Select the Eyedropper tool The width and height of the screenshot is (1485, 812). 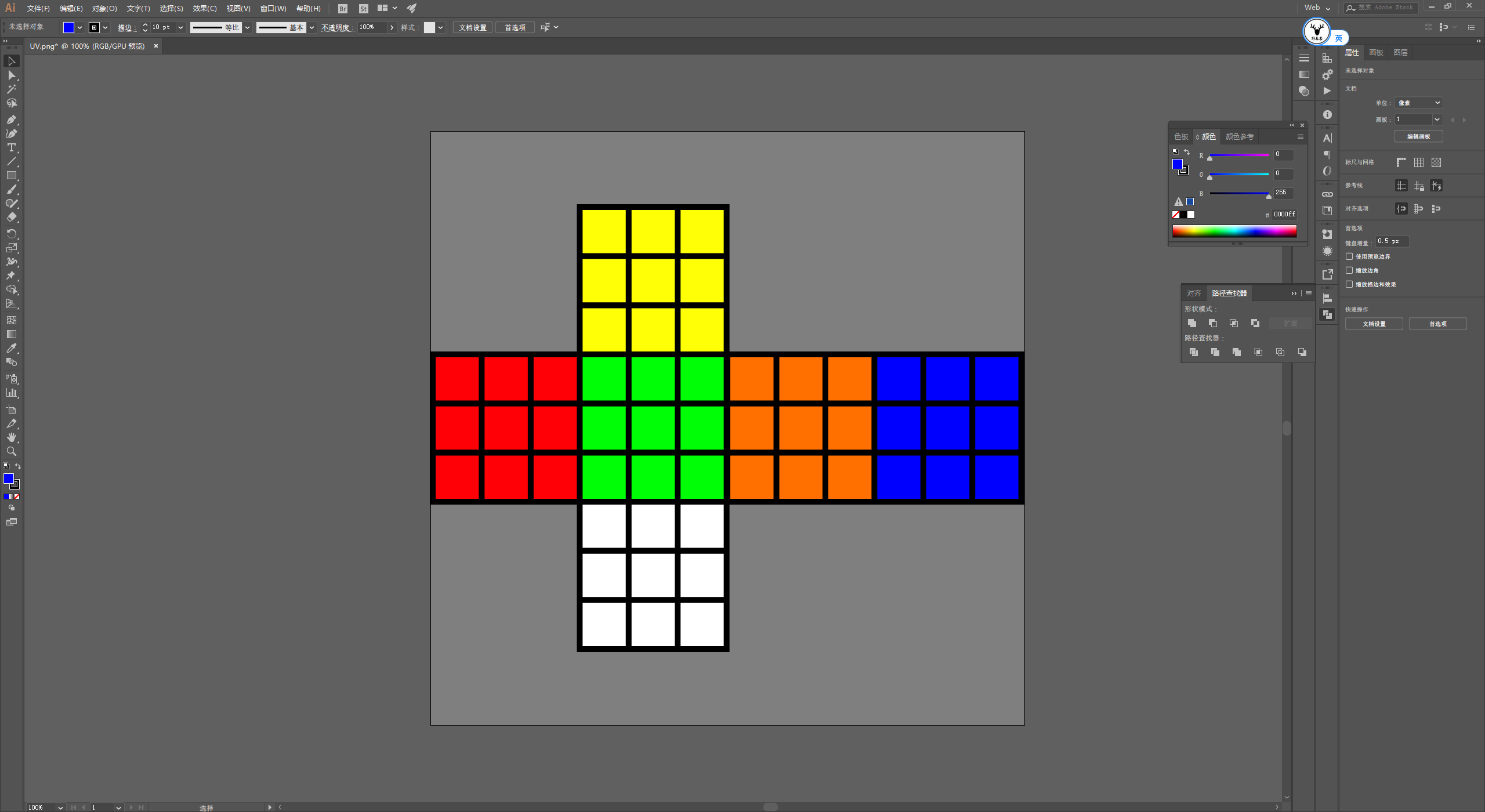point(11,348)
